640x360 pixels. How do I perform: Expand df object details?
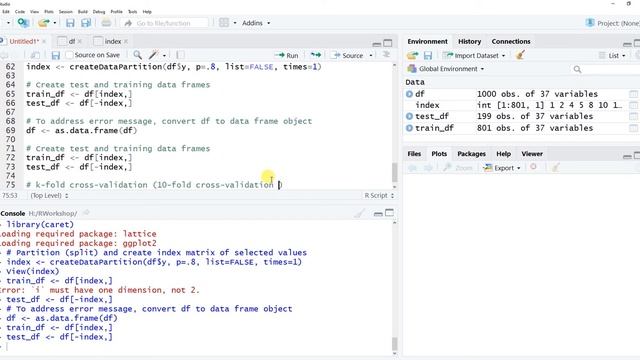409,94
